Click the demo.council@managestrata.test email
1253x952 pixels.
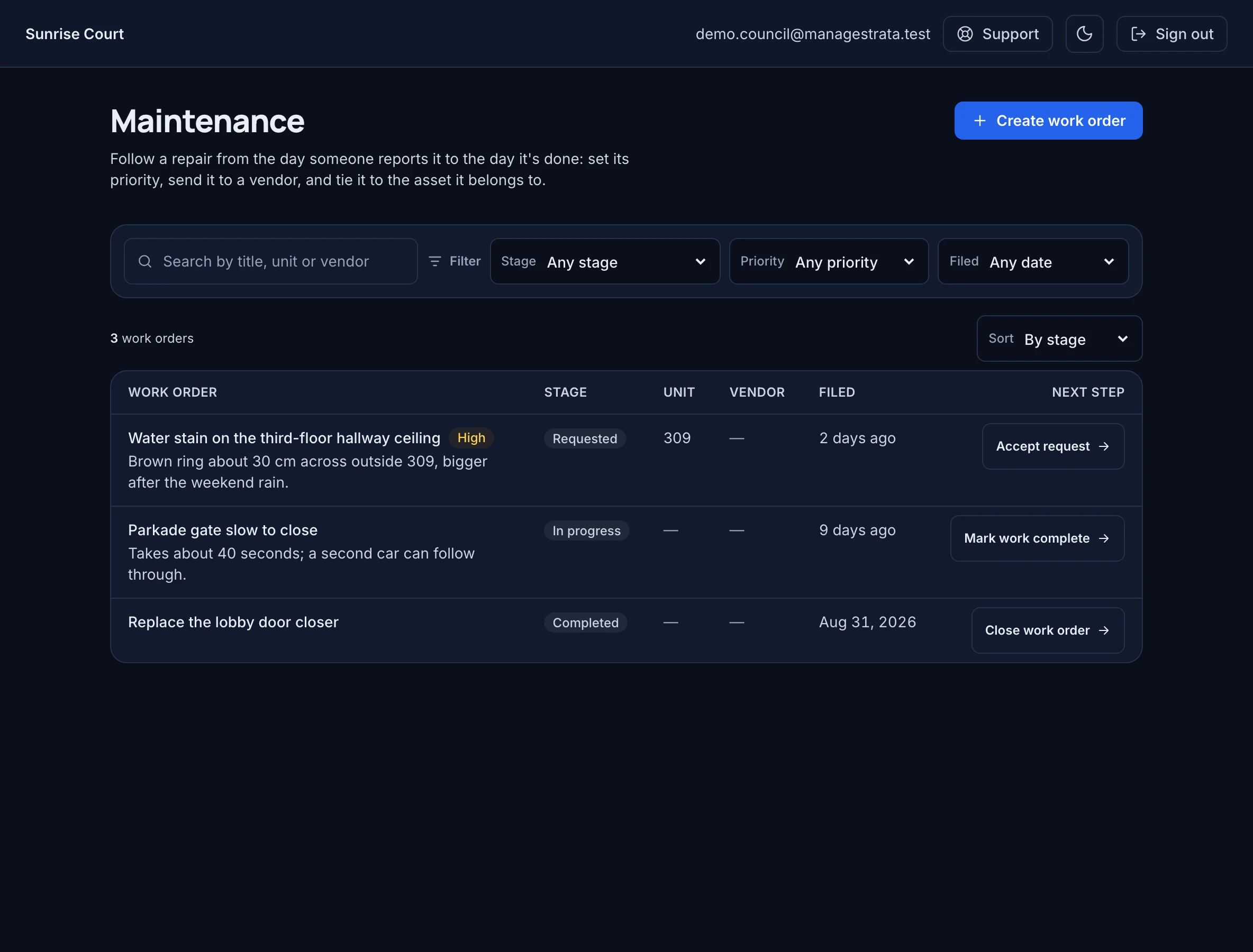(812, 34)
